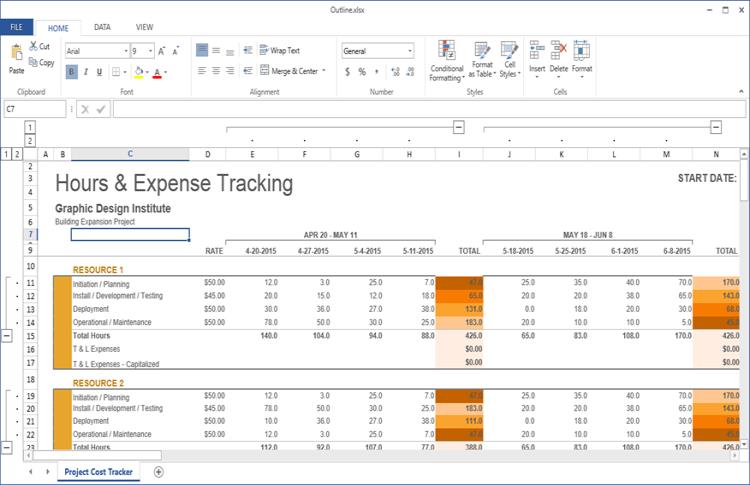Align text right icon
Screen dimensions: 750x485
(x=230, y=71)
